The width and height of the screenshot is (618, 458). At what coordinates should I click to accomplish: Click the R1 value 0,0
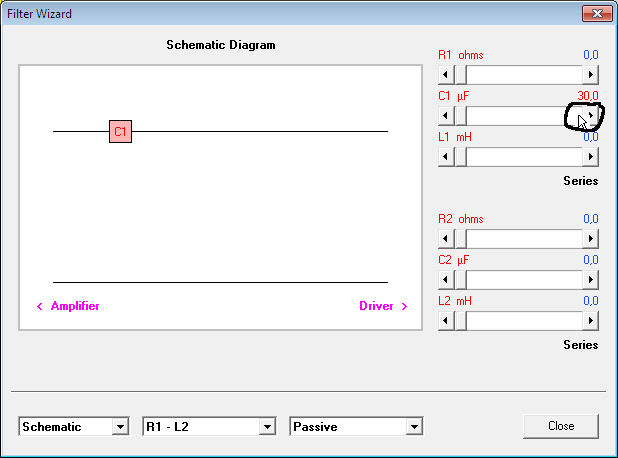pyautogui.click(x=591, y=55)
